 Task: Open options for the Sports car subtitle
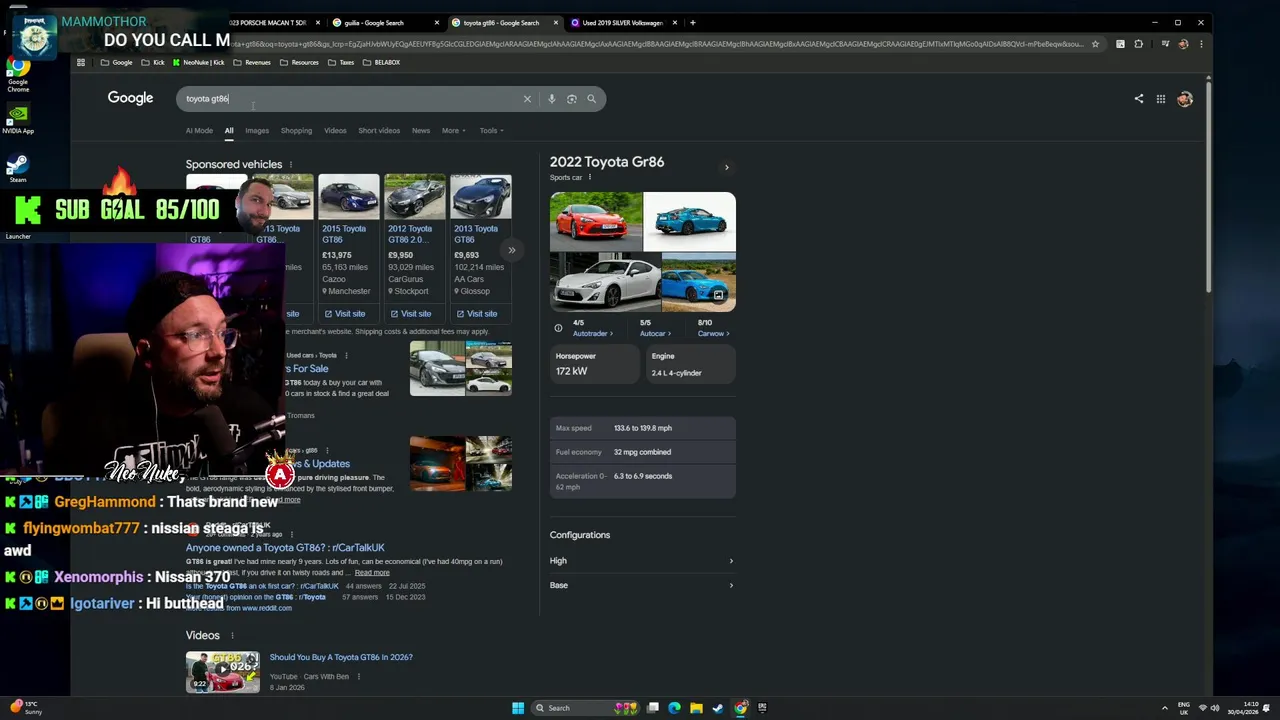click(590, 178)
